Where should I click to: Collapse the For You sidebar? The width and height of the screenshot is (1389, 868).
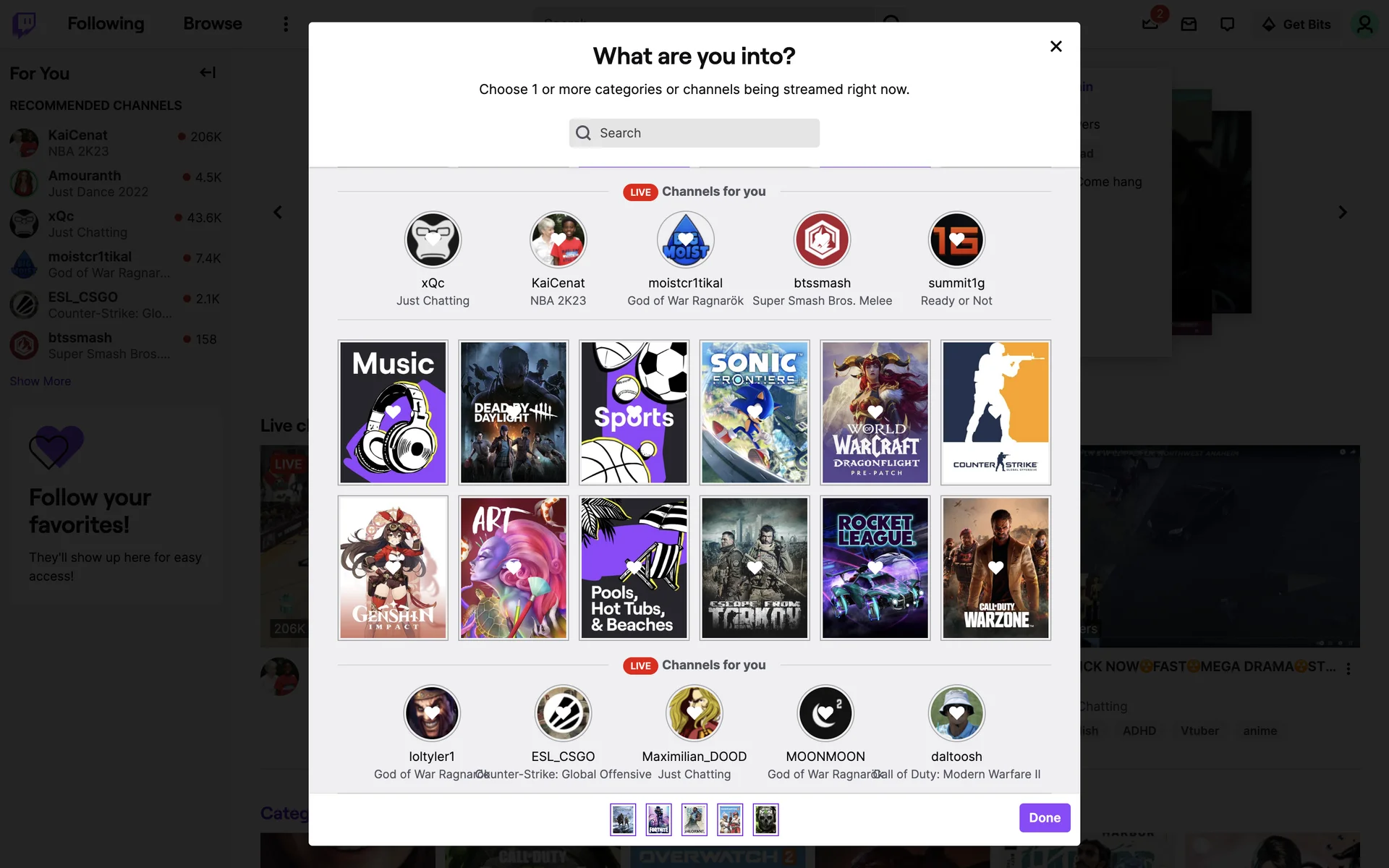click(x=208, y=72)
